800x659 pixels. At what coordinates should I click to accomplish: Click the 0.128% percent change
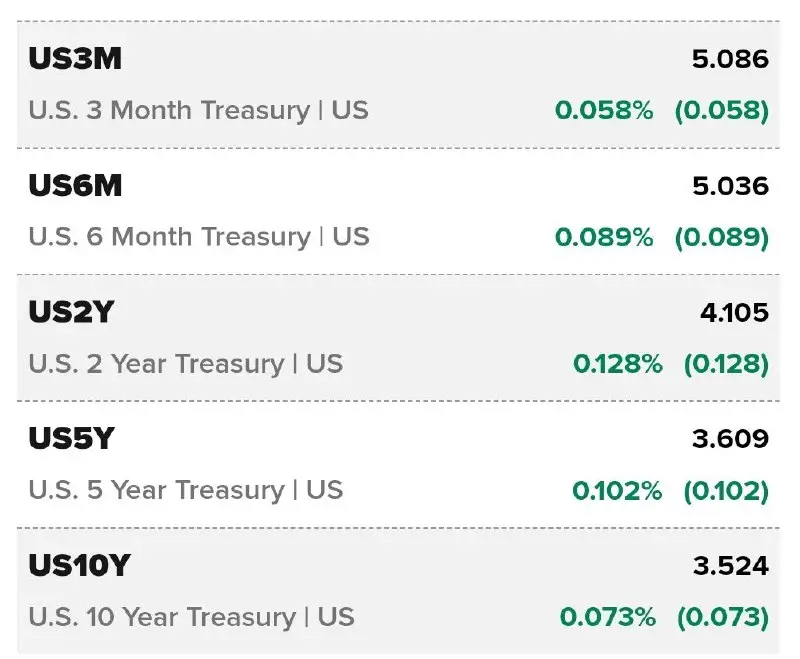[618, 364]
